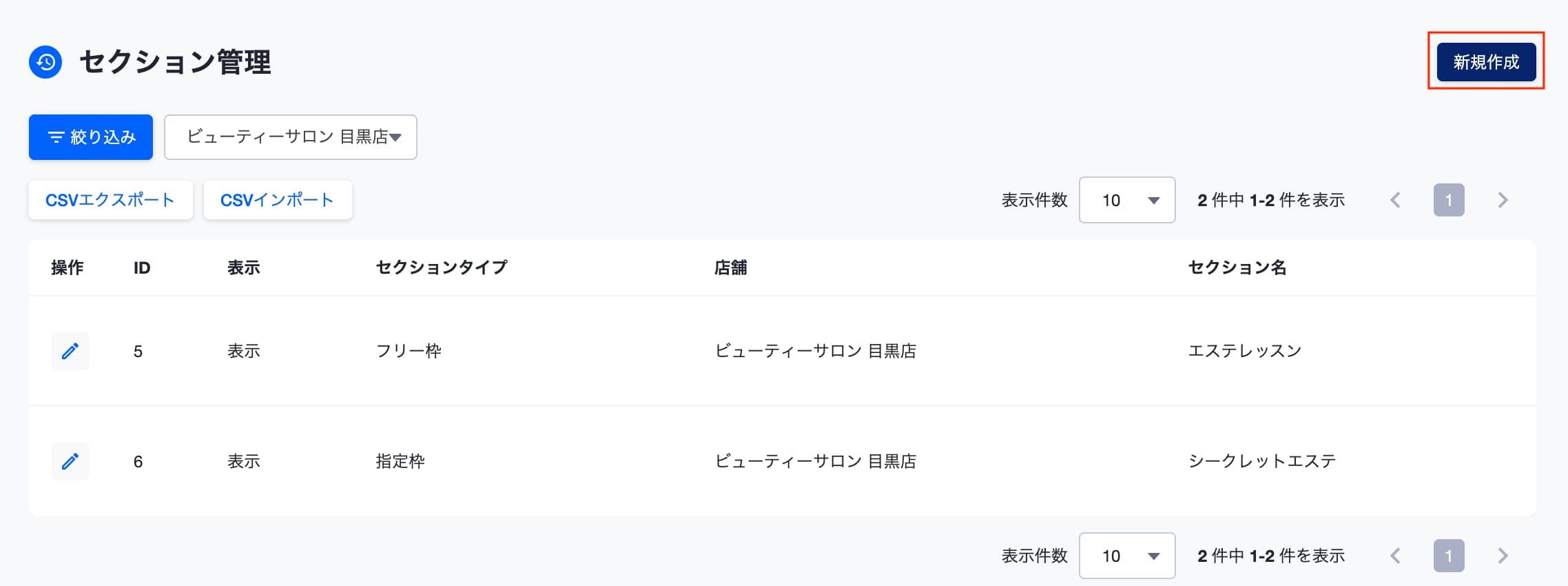Click the CSVエクスポート button

(x=110, y=200)
